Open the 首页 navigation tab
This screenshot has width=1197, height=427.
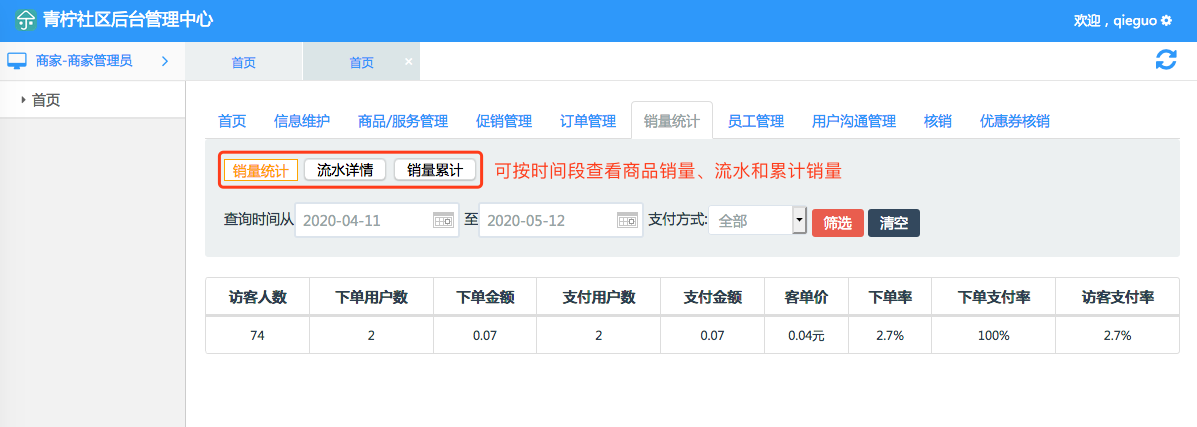232,121
